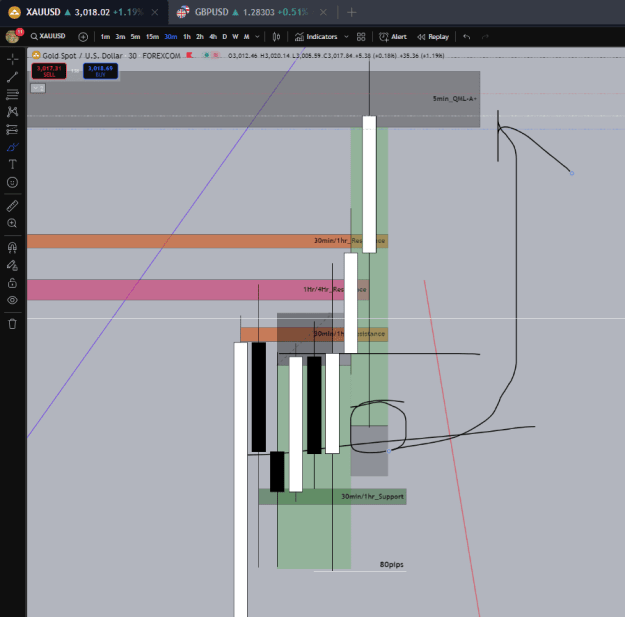Switch to the 15m timeframe
Viewport: 625px width, 617px height.
point(152,37)
